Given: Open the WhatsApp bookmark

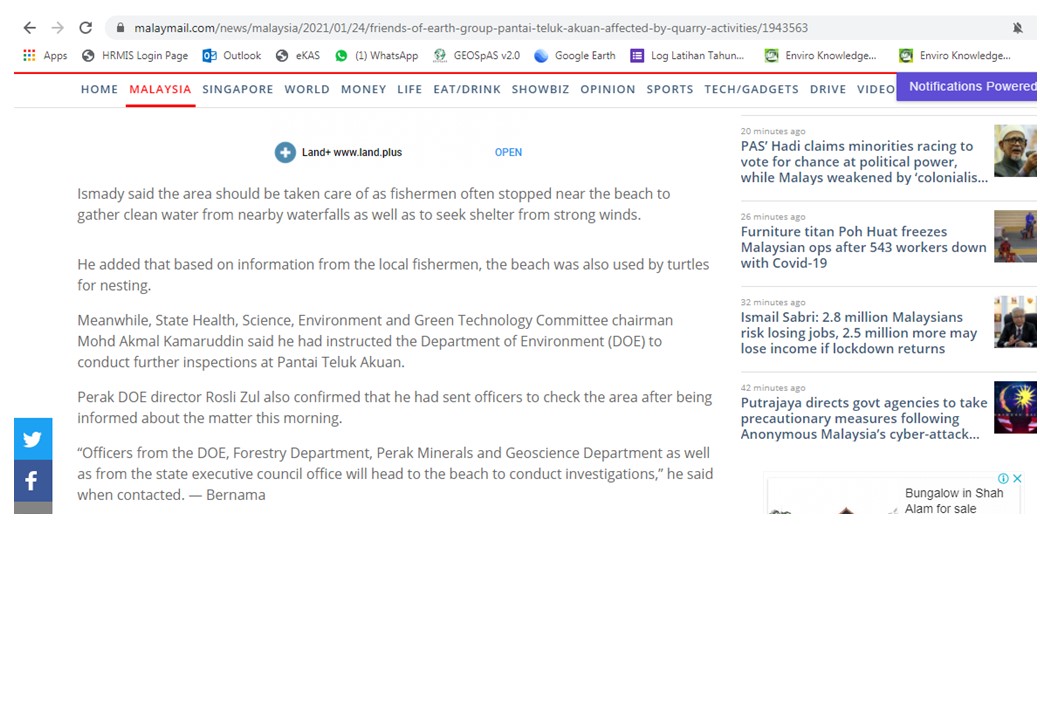Looking at the screenshot, I should point(377,56).
